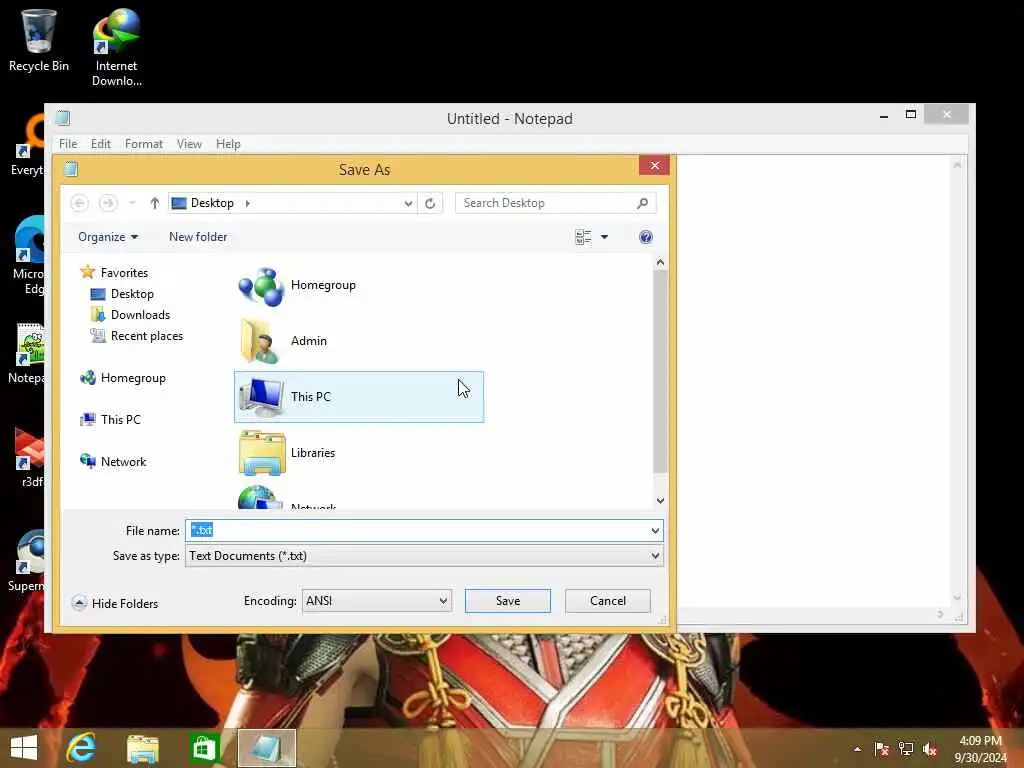Open Action Center flag tray icon
Viewport: 1024px width, 768px height.
click(881, 749)
